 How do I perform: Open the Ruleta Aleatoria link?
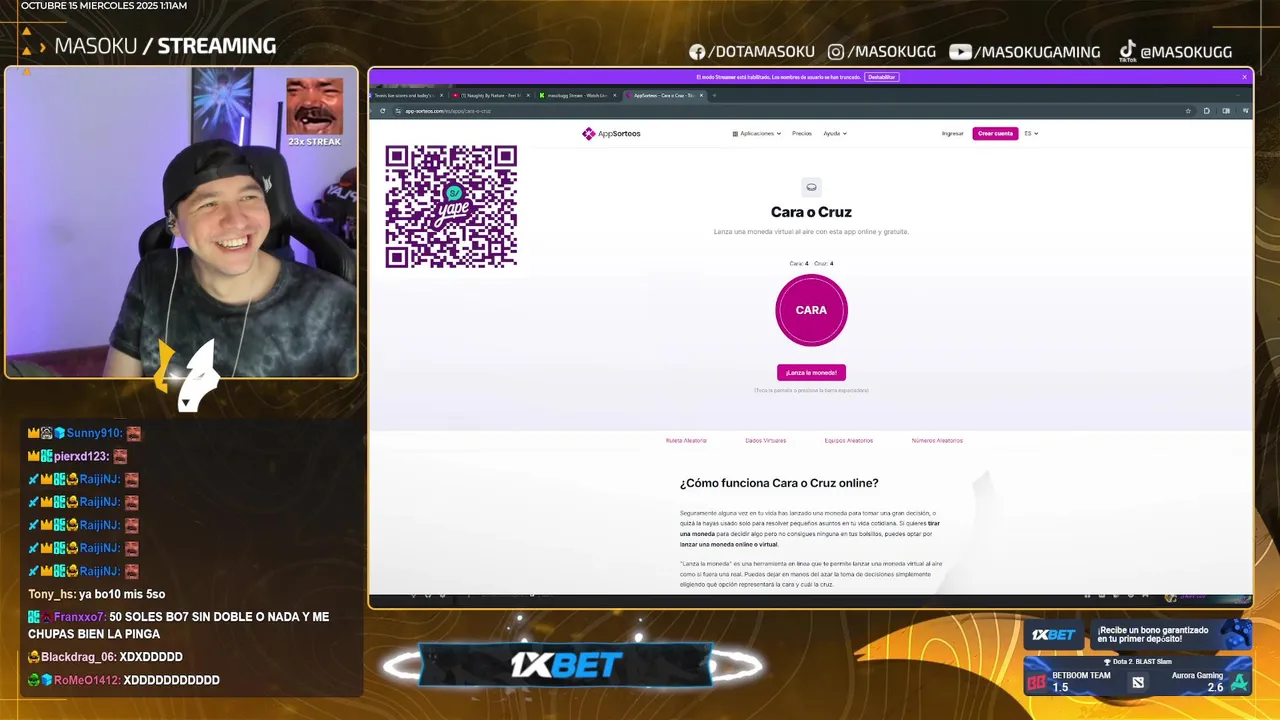(686, 440)
